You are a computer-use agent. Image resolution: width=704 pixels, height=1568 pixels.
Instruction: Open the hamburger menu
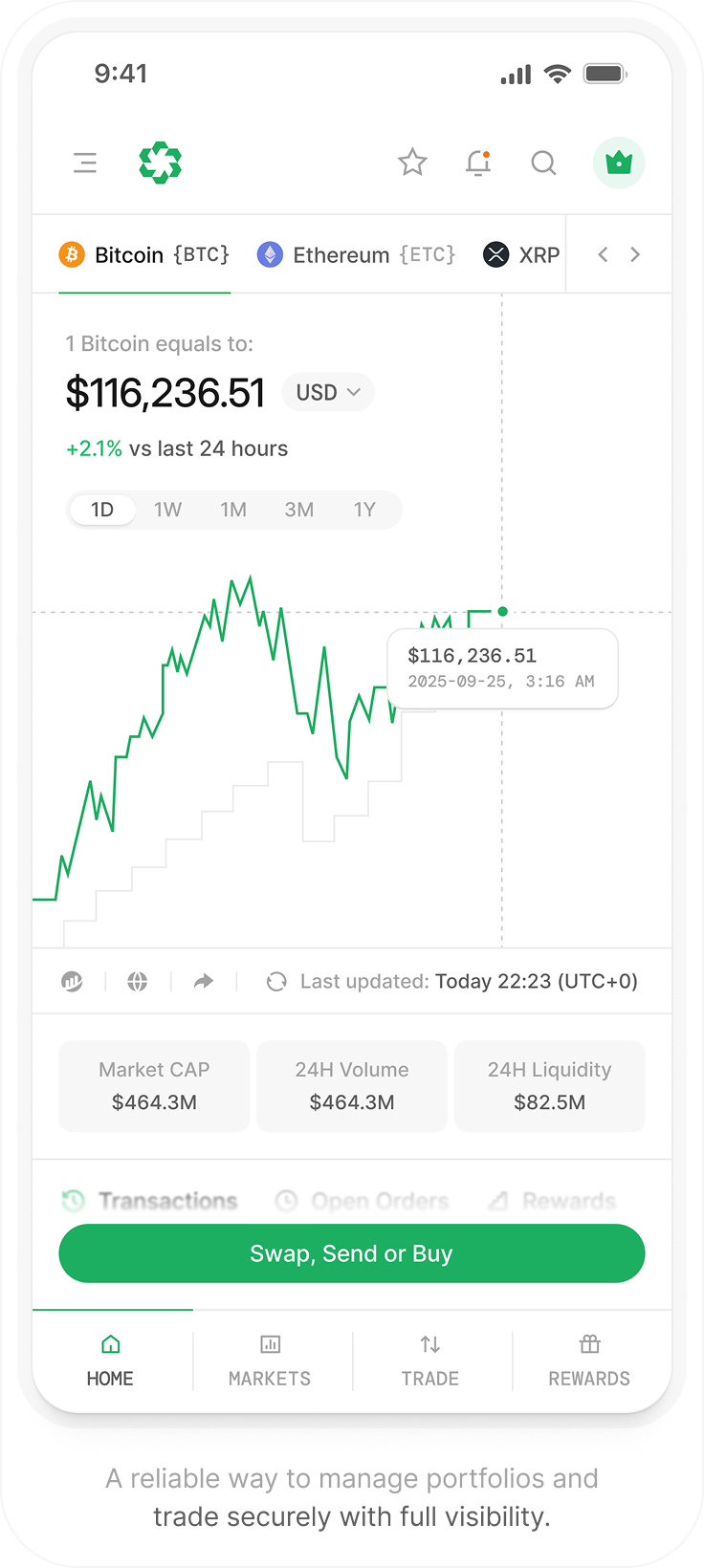pyautogui.click(x=85, y=163)
